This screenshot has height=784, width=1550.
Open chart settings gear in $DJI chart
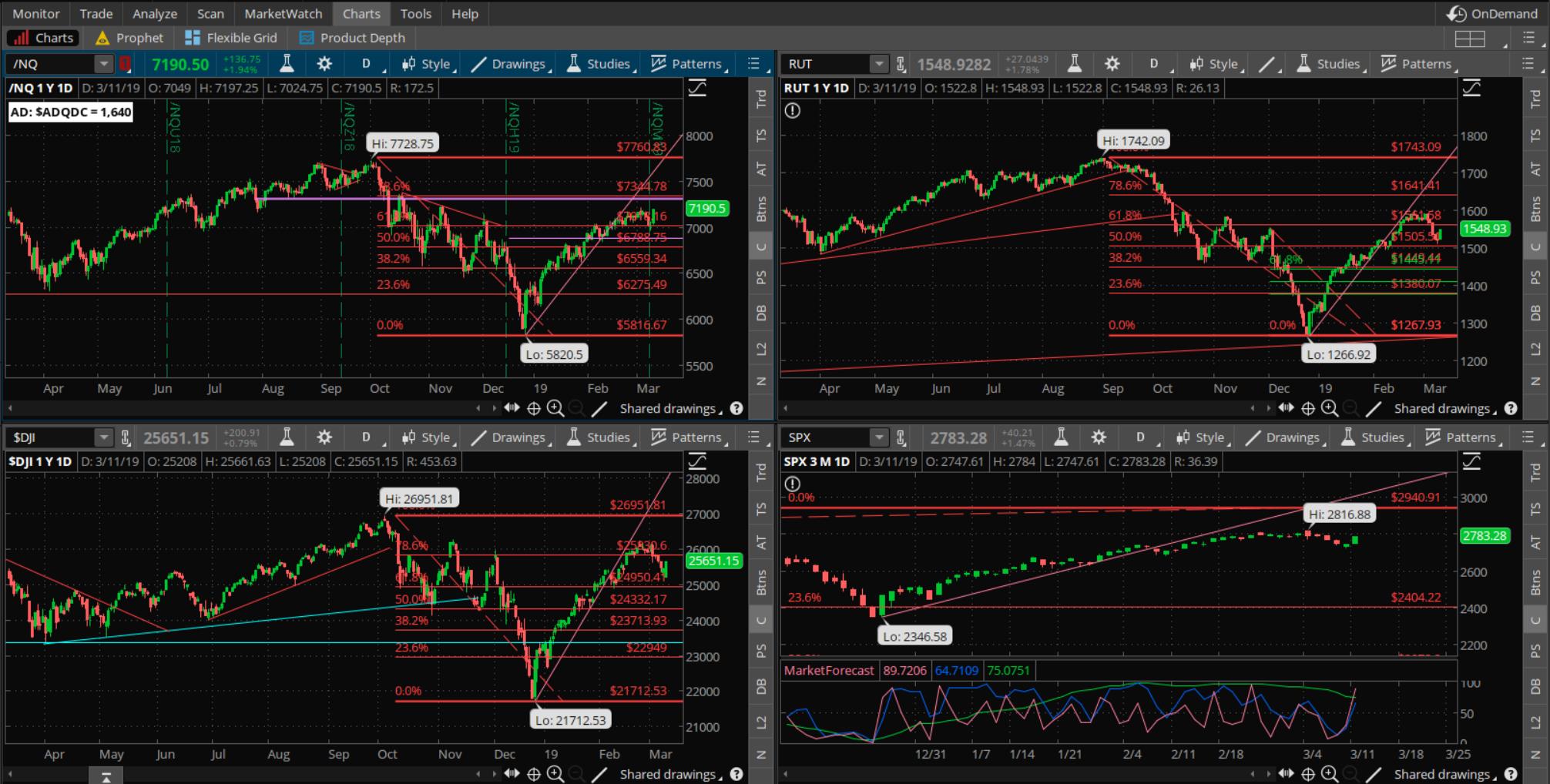coord(324,437)
